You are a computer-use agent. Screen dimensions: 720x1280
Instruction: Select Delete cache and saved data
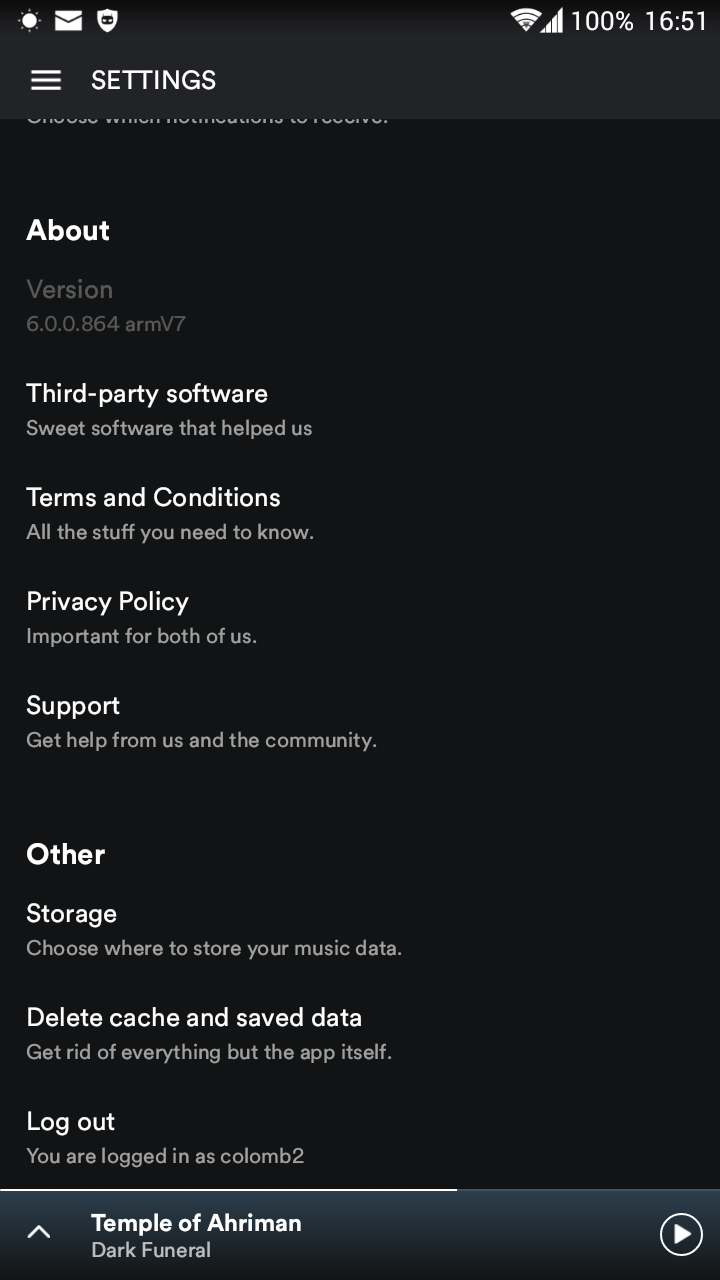pyautogui.click(x=194, y=1033)
